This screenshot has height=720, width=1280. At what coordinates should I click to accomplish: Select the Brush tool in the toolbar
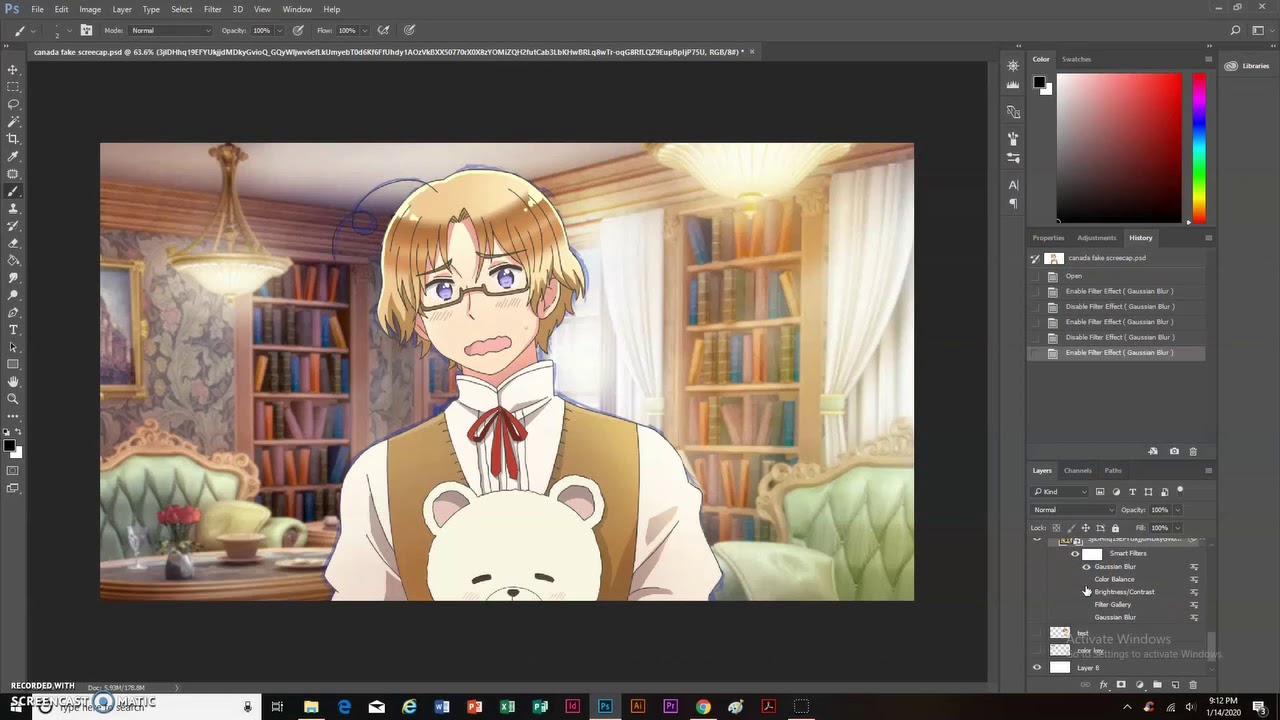[x=13, y=191]
